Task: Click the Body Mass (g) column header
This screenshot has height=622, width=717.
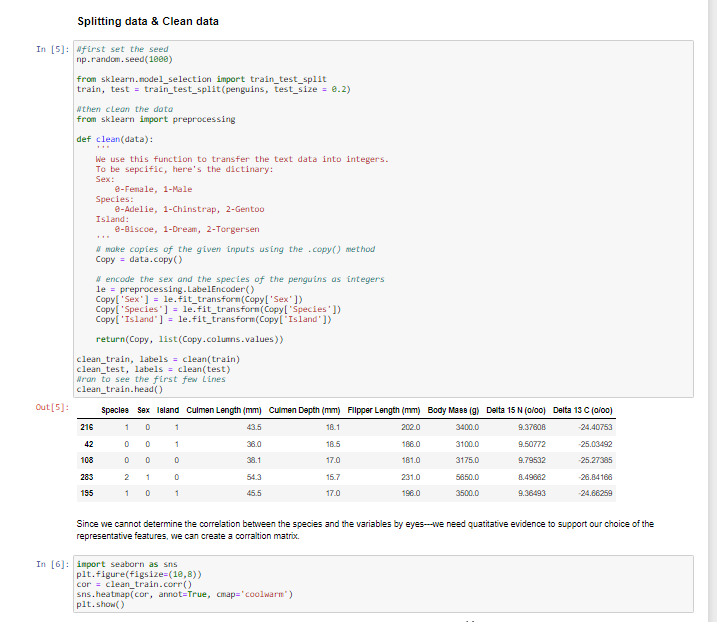Action: coord(453,410)
